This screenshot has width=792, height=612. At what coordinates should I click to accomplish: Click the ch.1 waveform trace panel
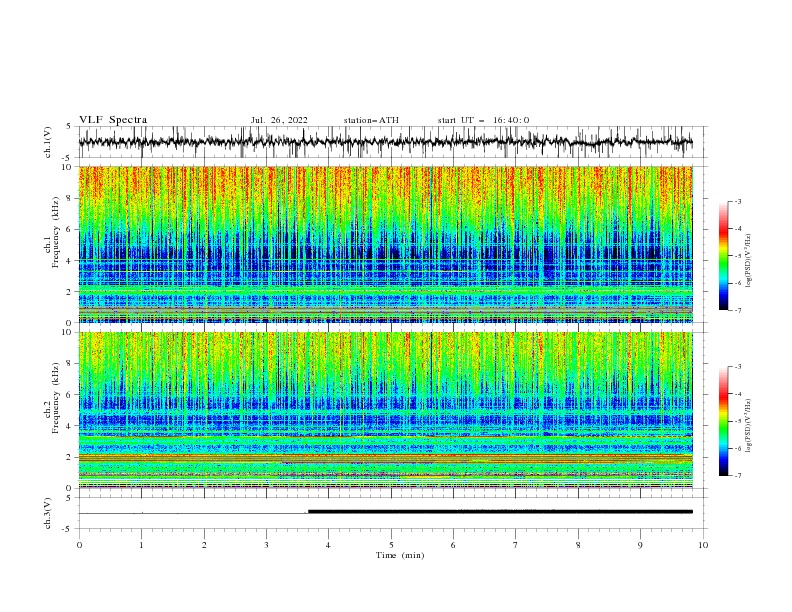[392, 142]
